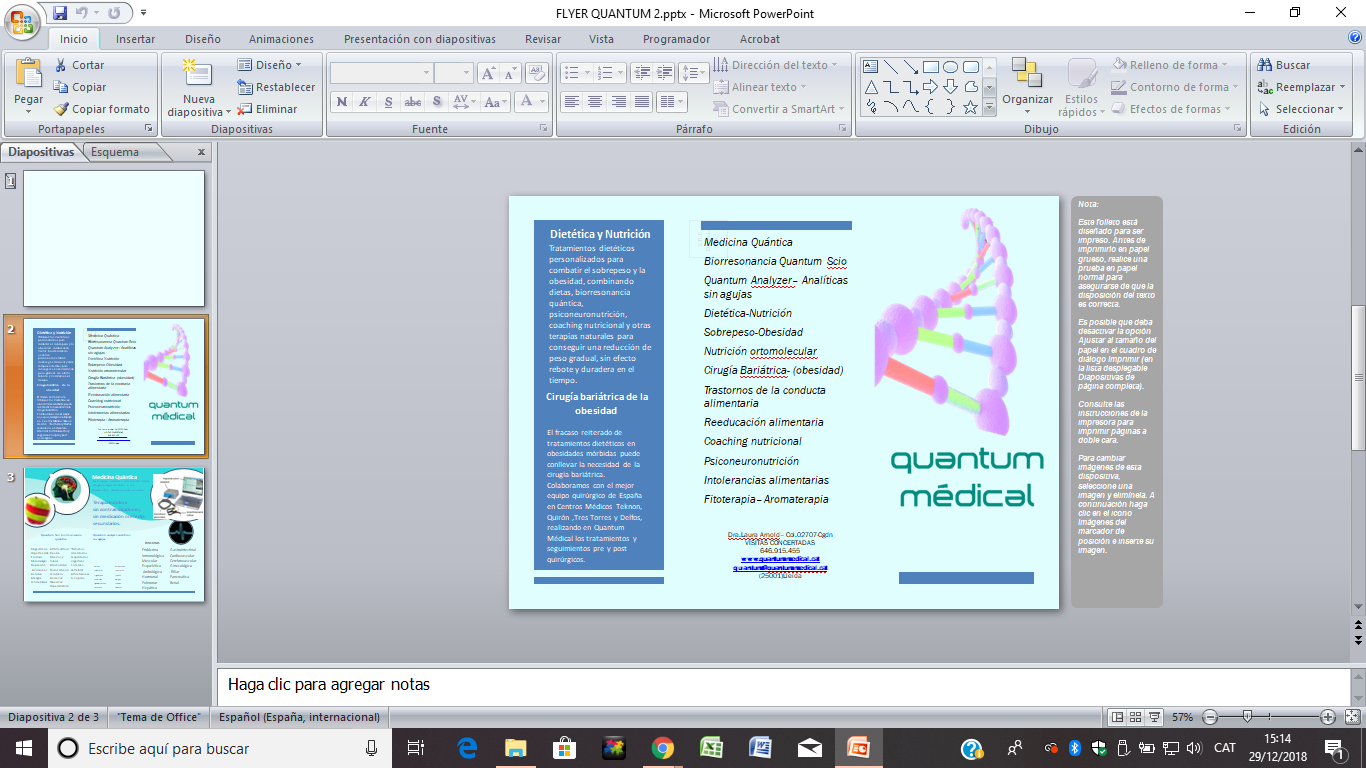Switch to the Diseño ribbon tab

click(x=202, y=39)
